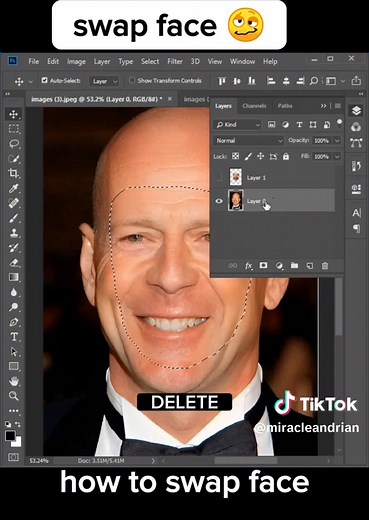Screen dimensions: 369x520
Task: Select the Quick Selection tool
Action: (x=14, y=158)
